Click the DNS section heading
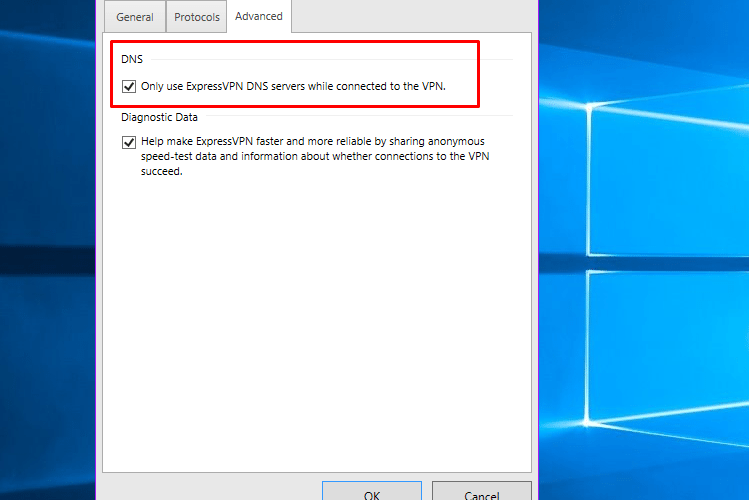This screenshot has width=749, height=500. pyautogui.click(x=132, y=59)
